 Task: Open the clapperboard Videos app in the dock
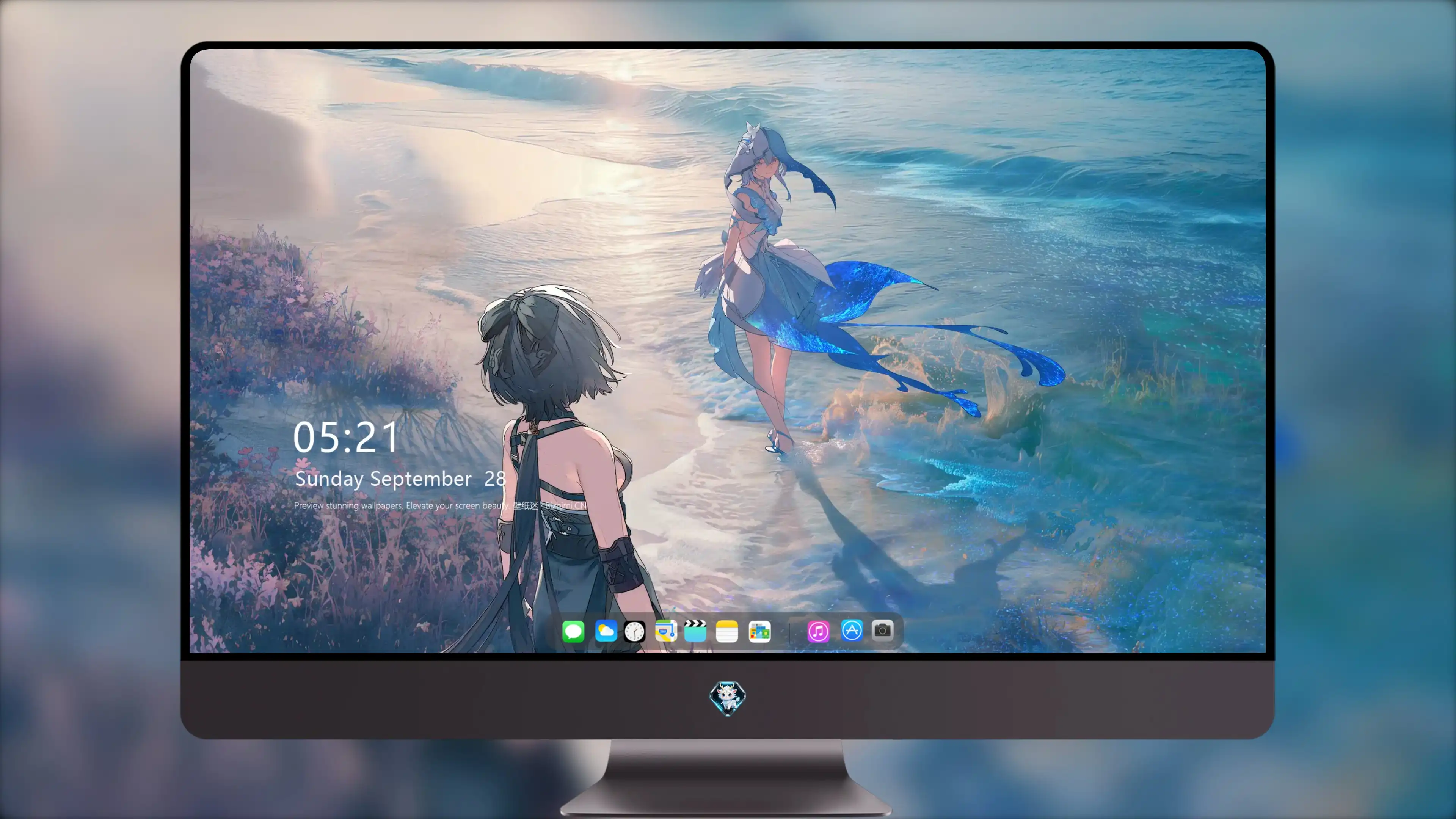point(695,631)
